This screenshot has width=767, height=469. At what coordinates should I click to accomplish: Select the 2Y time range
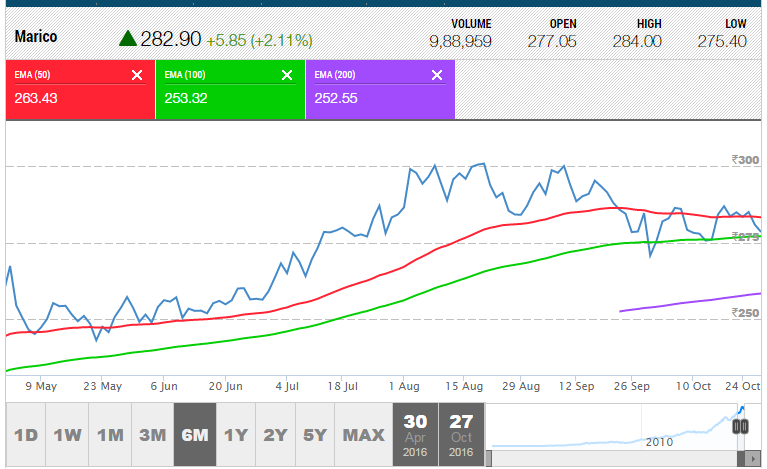[x=275, y=435]
